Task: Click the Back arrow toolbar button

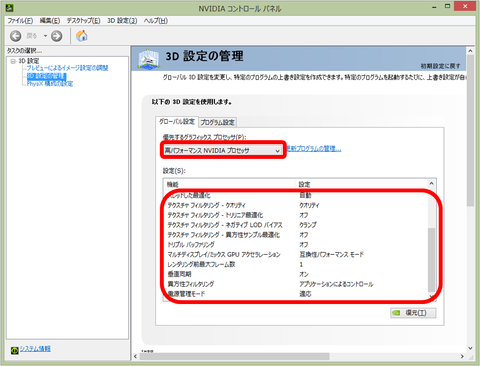Action: 16,36
